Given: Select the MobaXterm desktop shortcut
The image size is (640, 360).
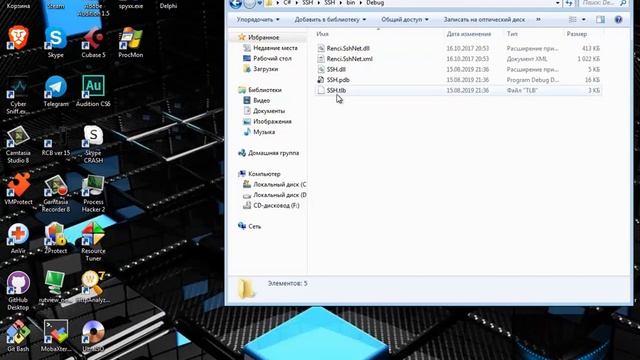Looking at the screenshot, I should 56,336.
